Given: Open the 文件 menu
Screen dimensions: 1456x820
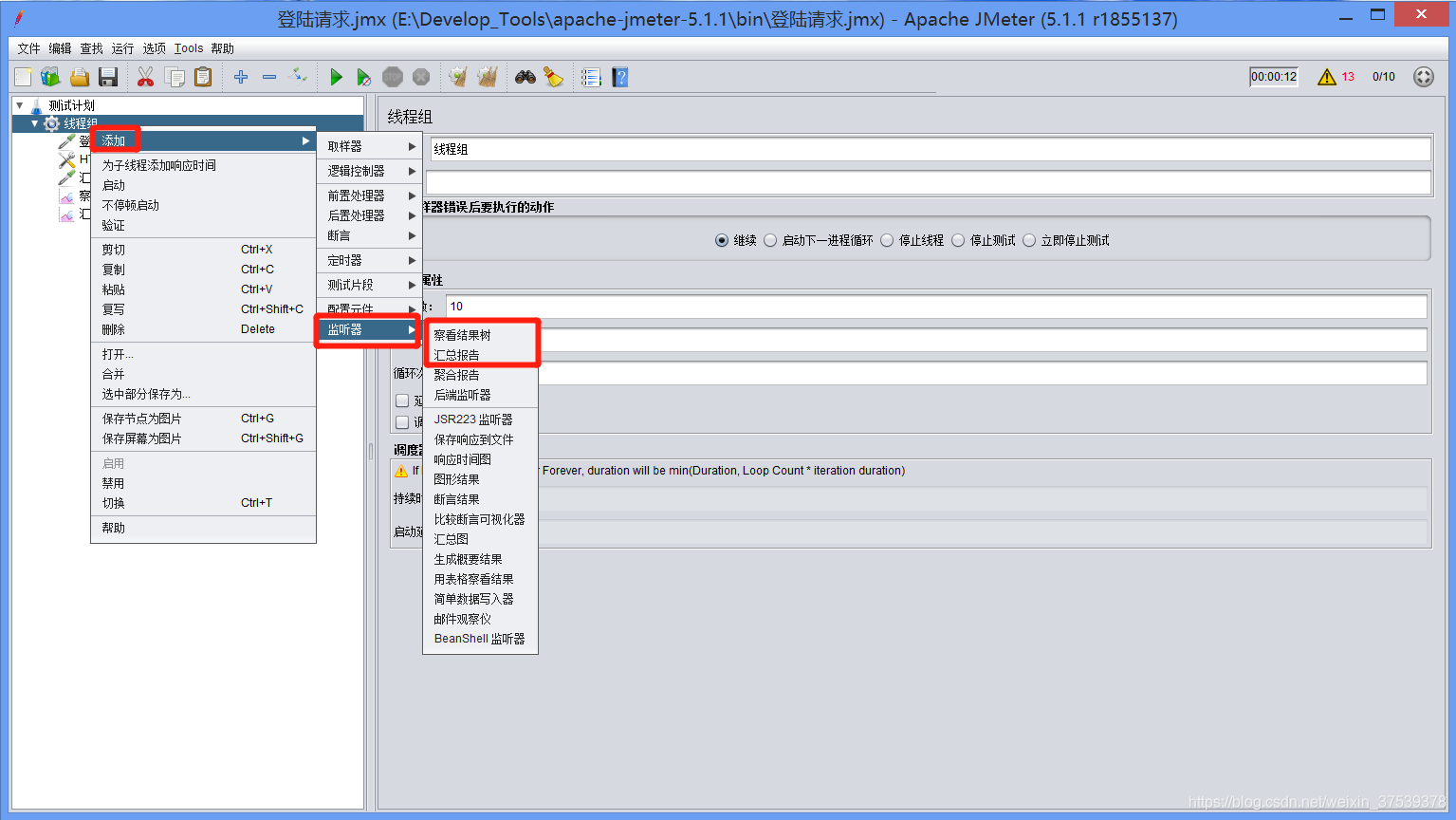Looking at the screenshot, I should pyautogui.click(x=28, y=48).
